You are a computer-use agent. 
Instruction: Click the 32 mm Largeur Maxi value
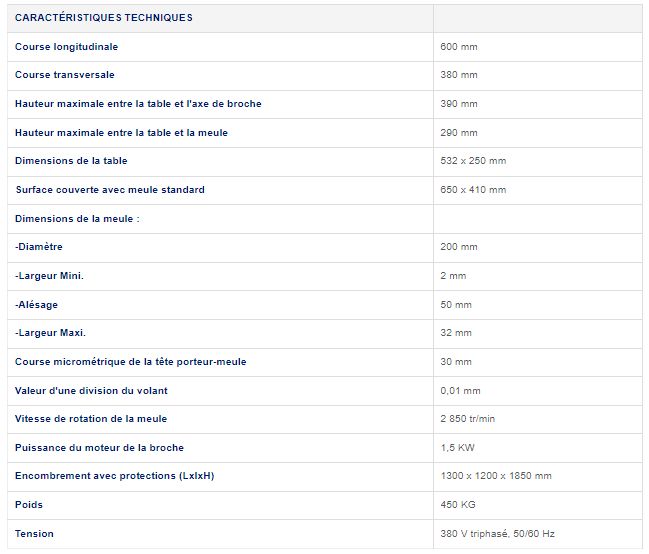tap(456, 333)
